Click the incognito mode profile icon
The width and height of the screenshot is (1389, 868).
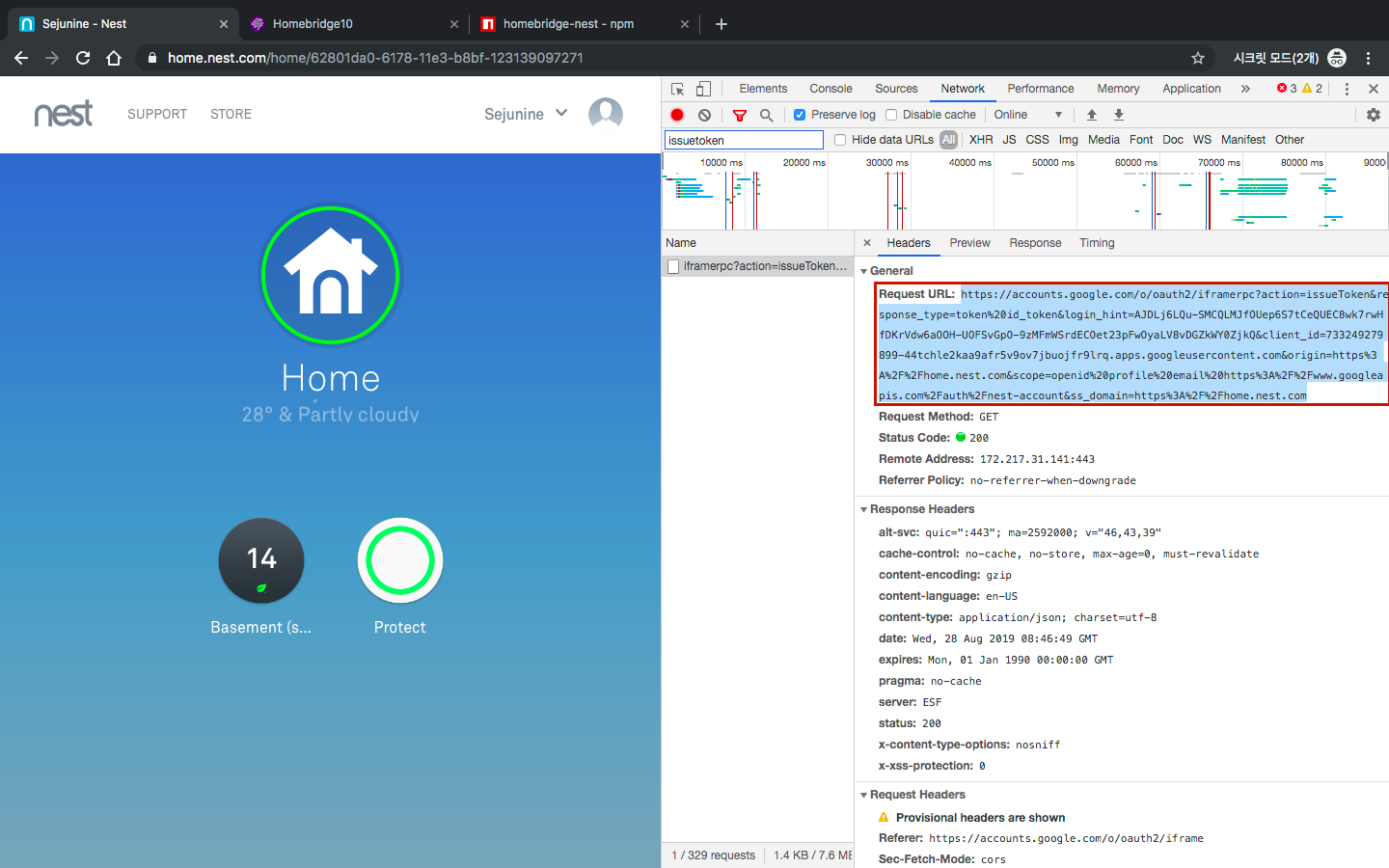[1337, 58]
